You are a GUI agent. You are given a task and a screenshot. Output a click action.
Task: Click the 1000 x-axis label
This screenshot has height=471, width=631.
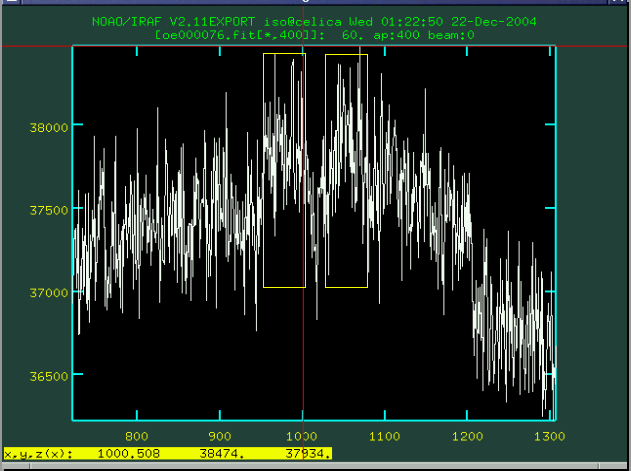tap(302, 436)
